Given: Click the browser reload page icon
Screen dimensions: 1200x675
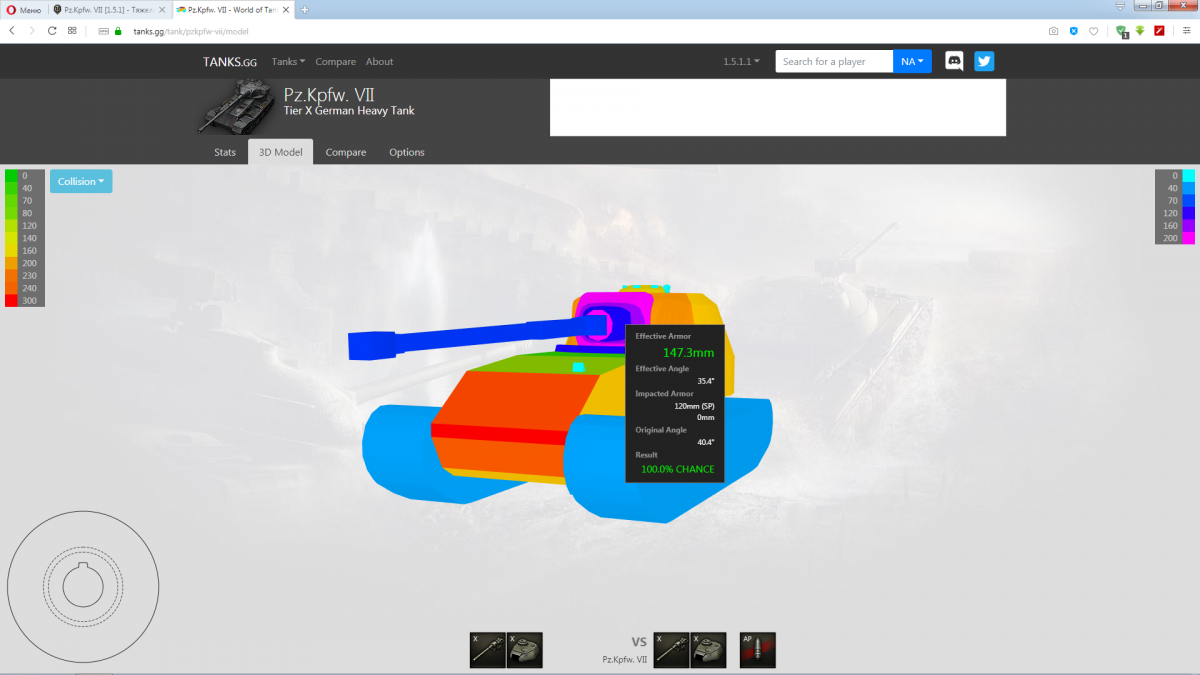Looking at the screenshot, I should pos(51,31).
